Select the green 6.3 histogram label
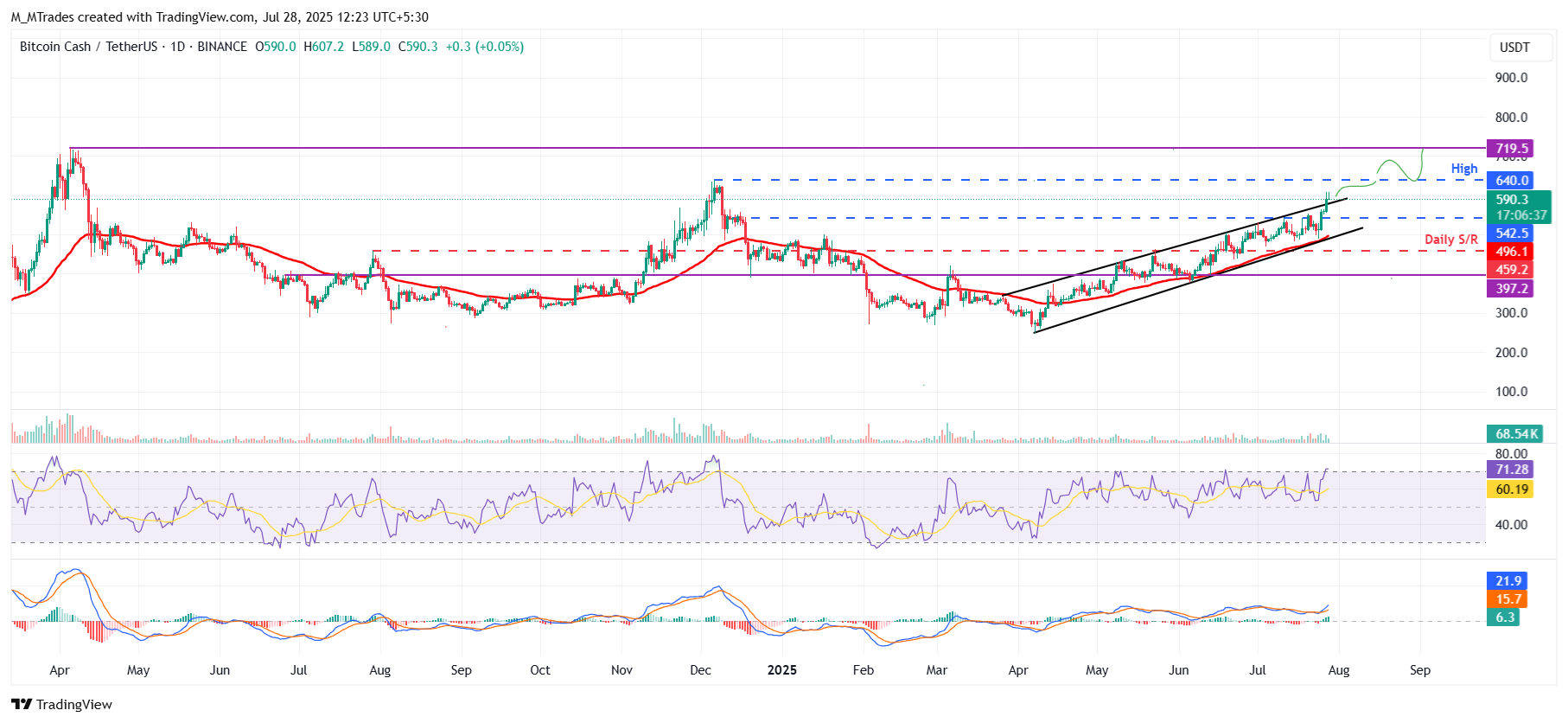 pyautogui.click(x=1504, y=617)
